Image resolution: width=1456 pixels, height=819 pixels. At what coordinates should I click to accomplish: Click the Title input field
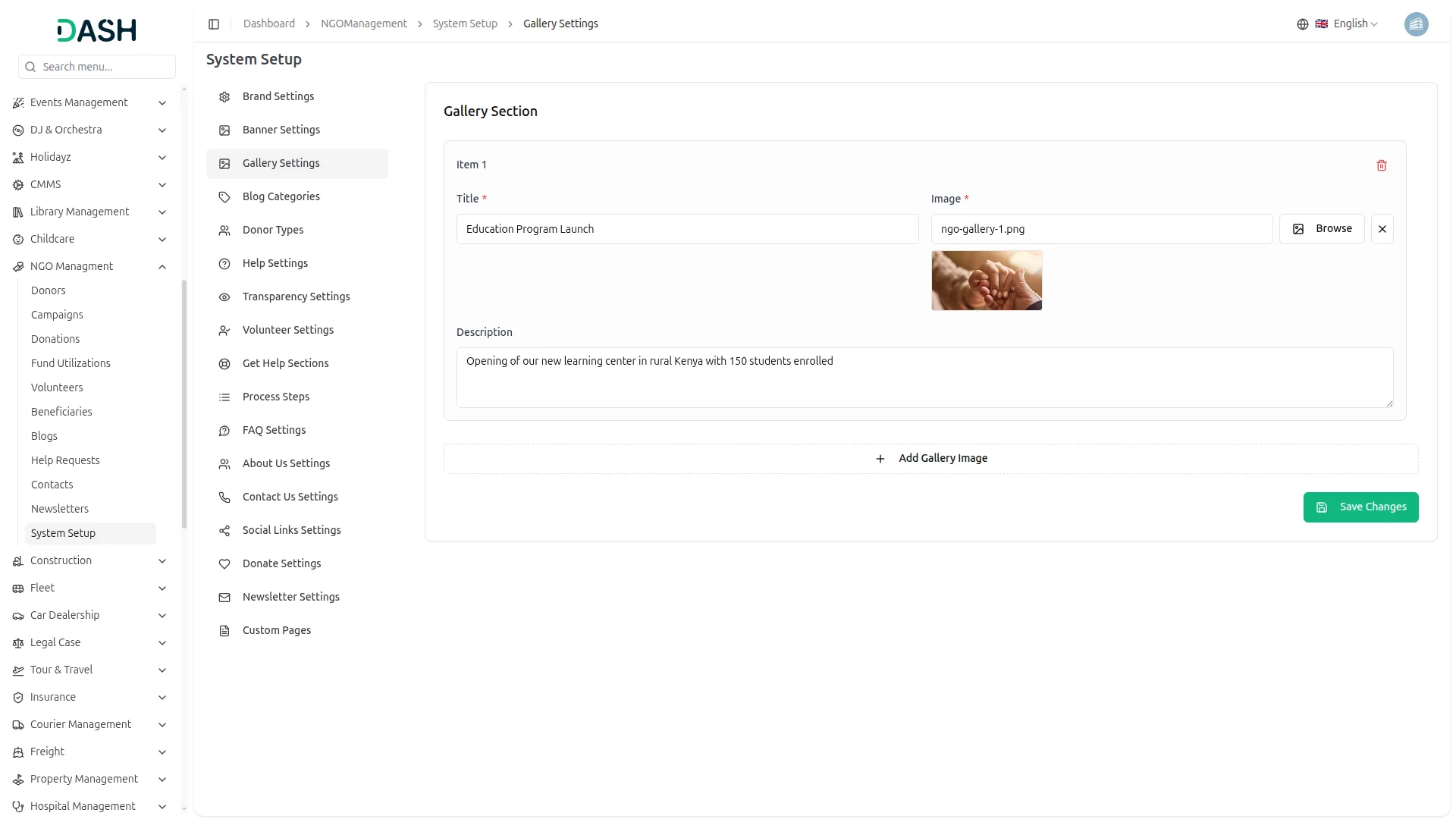tap(686, 229)
